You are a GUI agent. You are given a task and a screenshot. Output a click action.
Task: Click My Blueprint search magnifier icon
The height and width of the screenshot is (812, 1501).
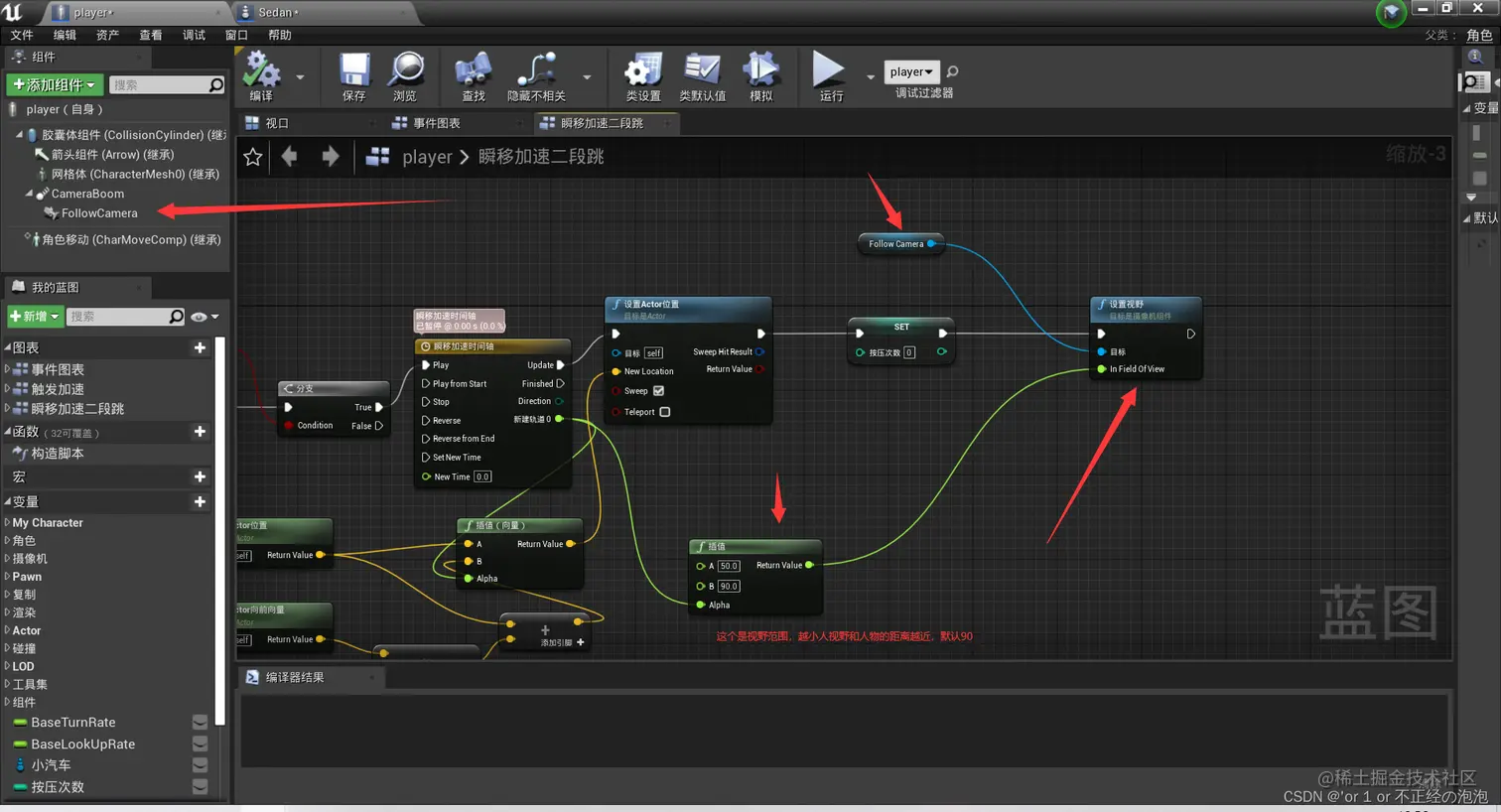(176, 317)
